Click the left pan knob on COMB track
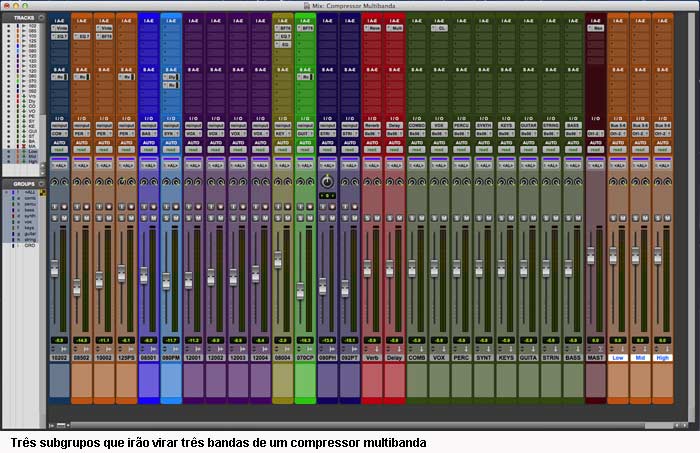 pyautogui.click(x=412, y=182)
